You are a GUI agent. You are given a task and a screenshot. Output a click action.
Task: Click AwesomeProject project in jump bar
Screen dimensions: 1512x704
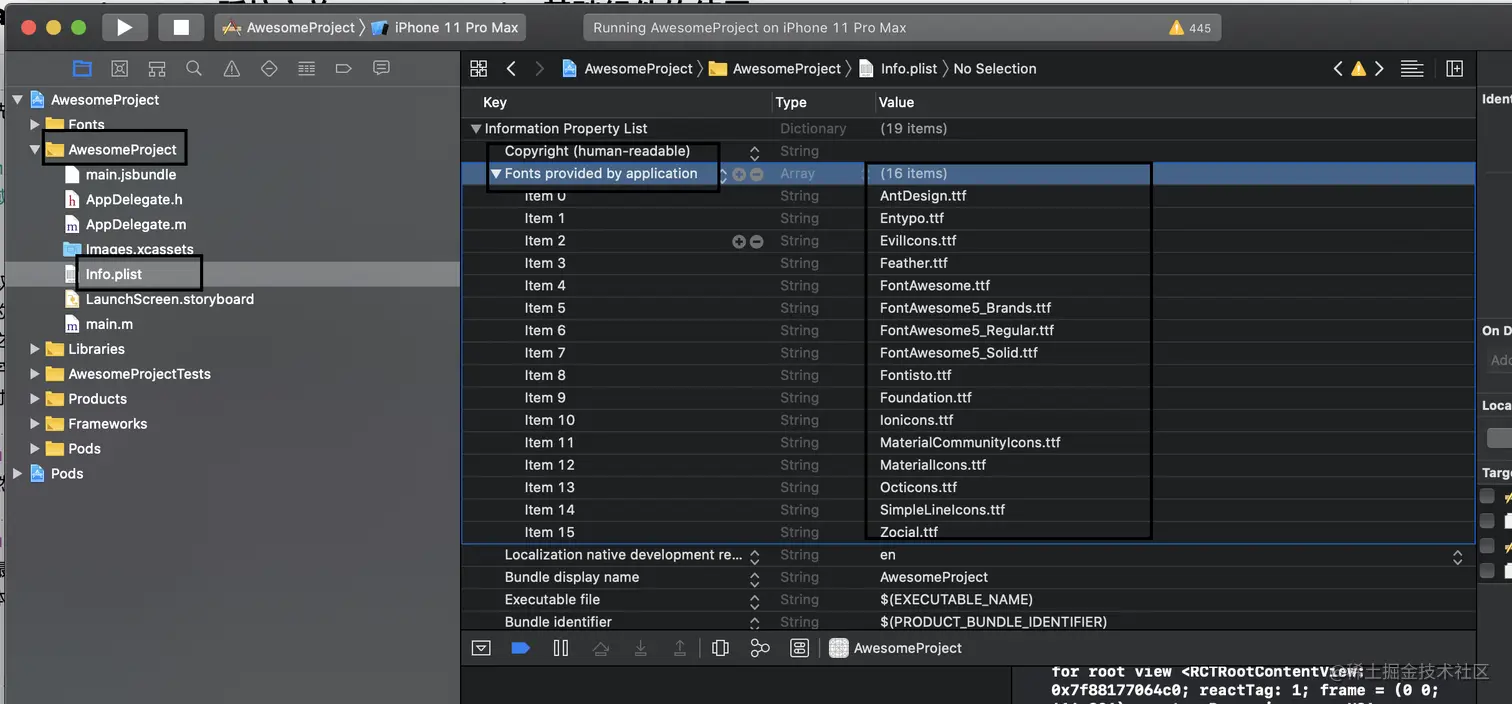[x=628, y=68]
